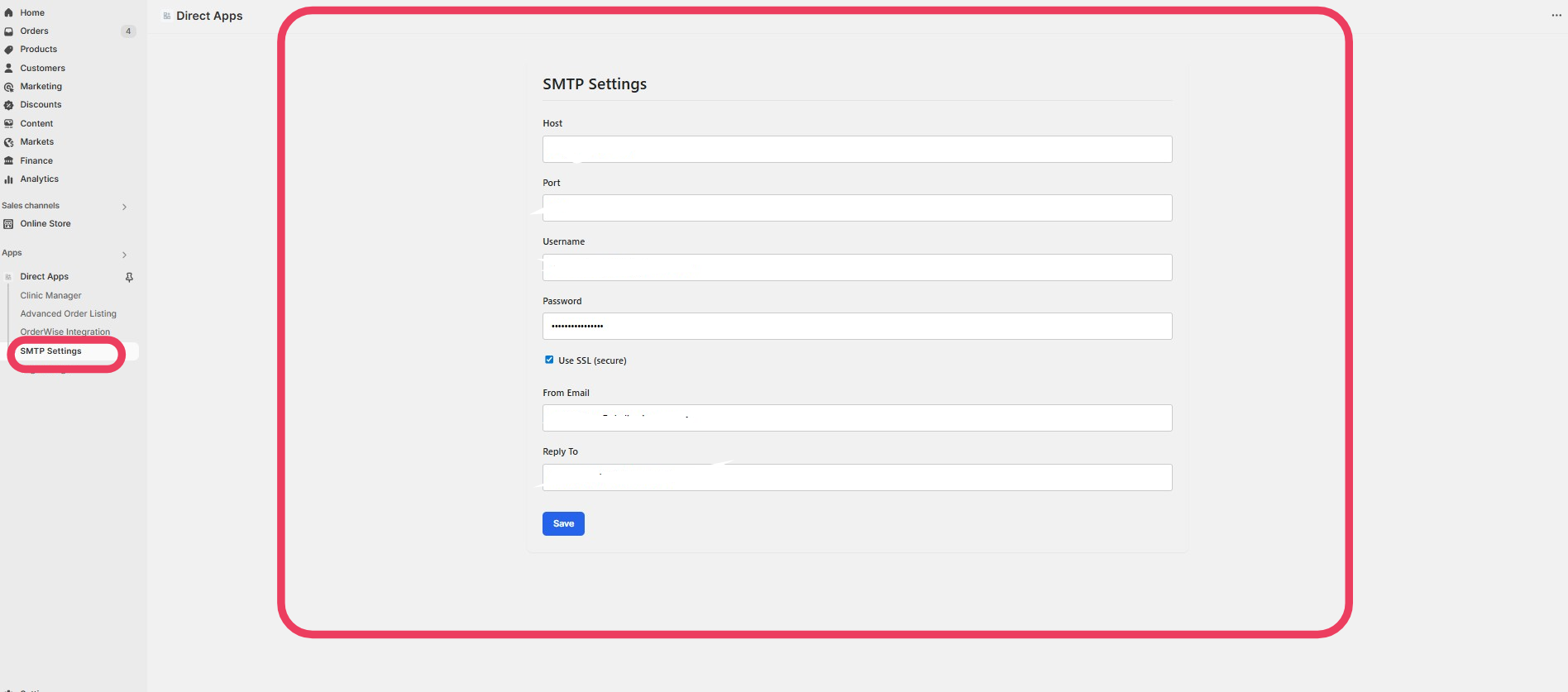Click the Analytics bar chart icon
1568x692 pixels.
[8, 179]
